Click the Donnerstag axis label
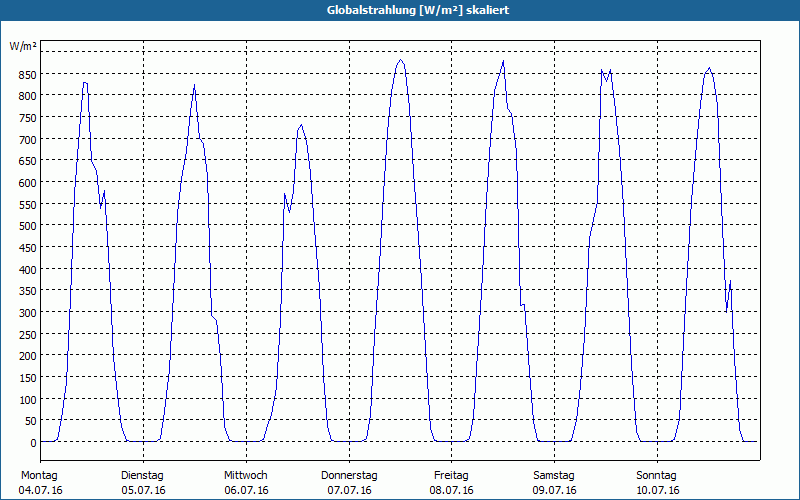The height and width of the screenshot is (500, 800). pyautogui.click(x=349, y=476)
